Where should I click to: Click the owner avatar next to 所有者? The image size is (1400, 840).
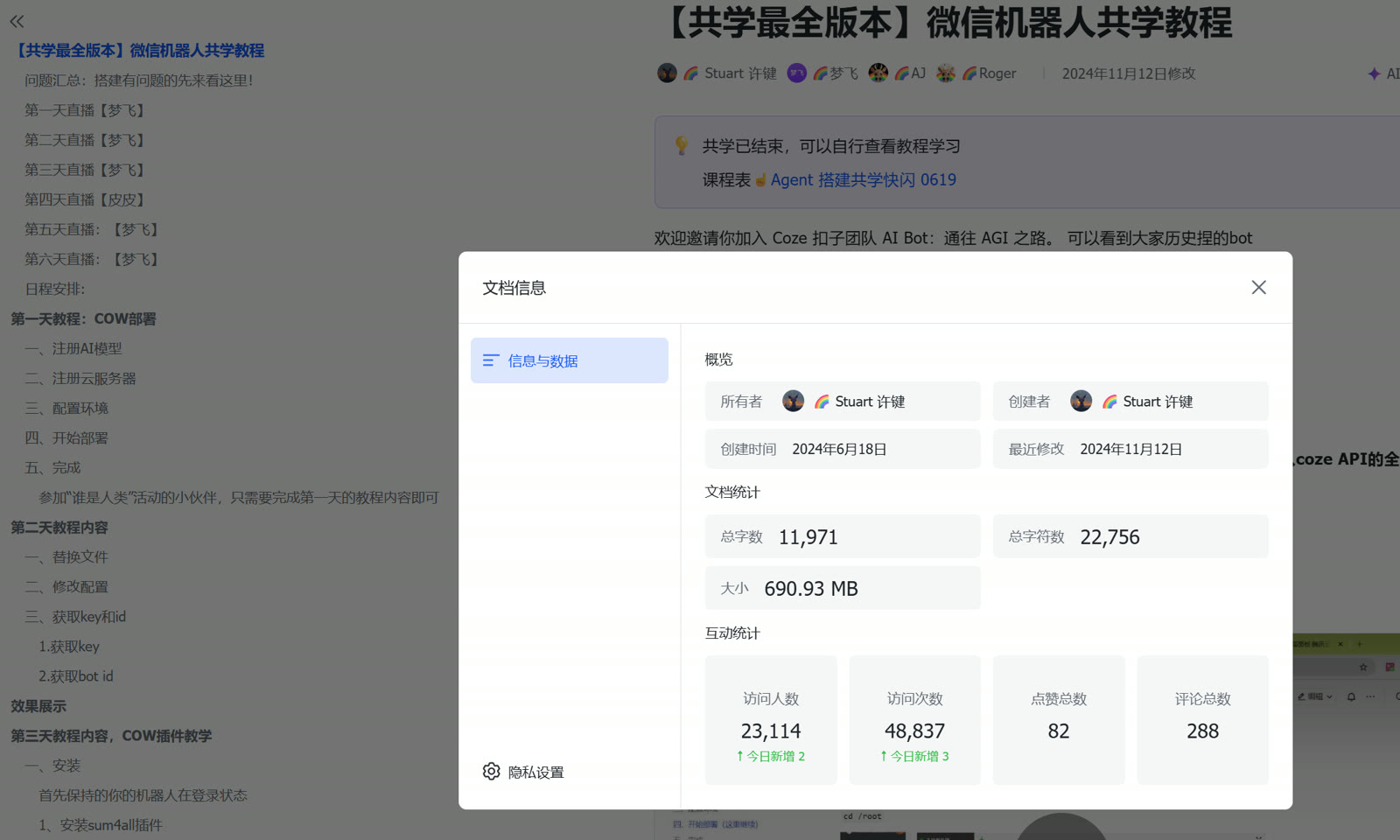(793, 401)
